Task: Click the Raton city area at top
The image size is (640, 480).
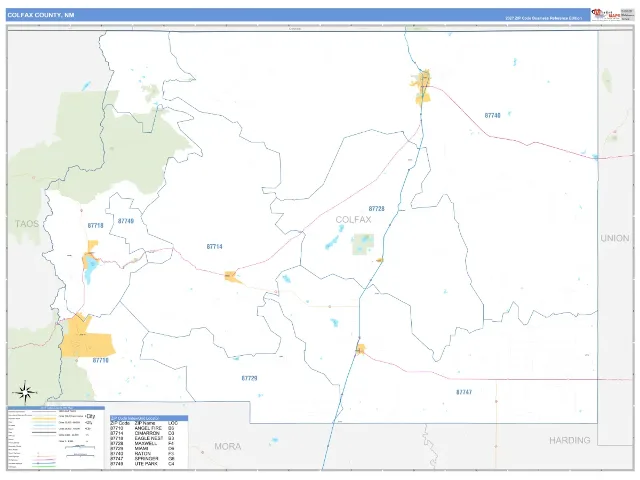Action: point(422,87)
